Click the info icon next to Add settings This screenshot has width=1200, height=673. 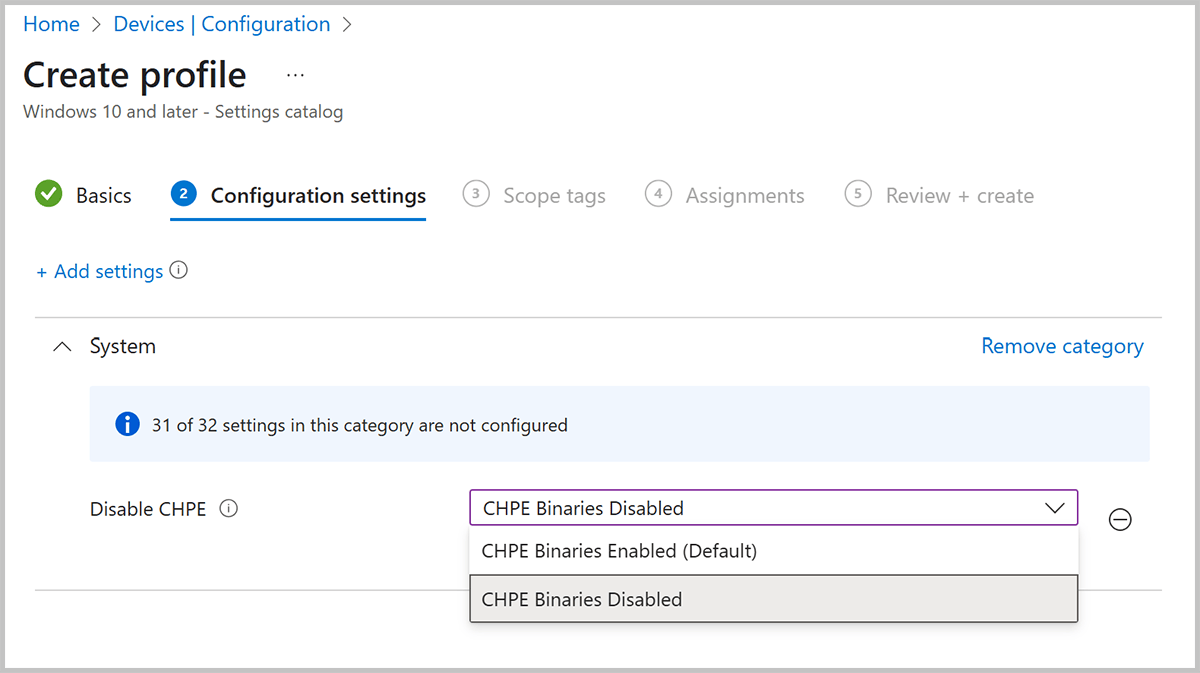[179, 270]
